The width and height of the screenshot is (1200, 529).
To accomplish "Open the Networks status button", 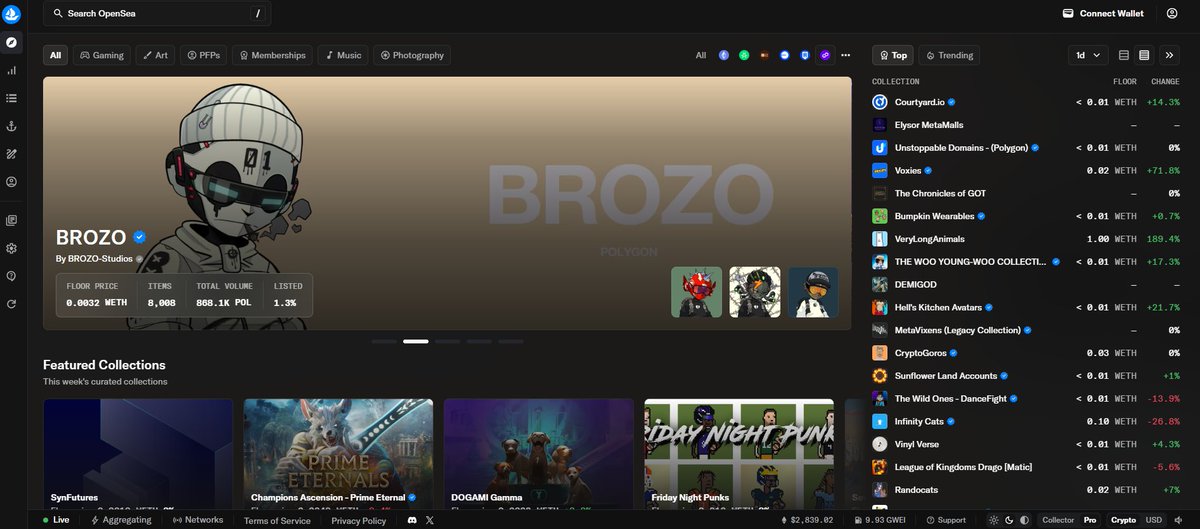I will click(x=198, y=520).
